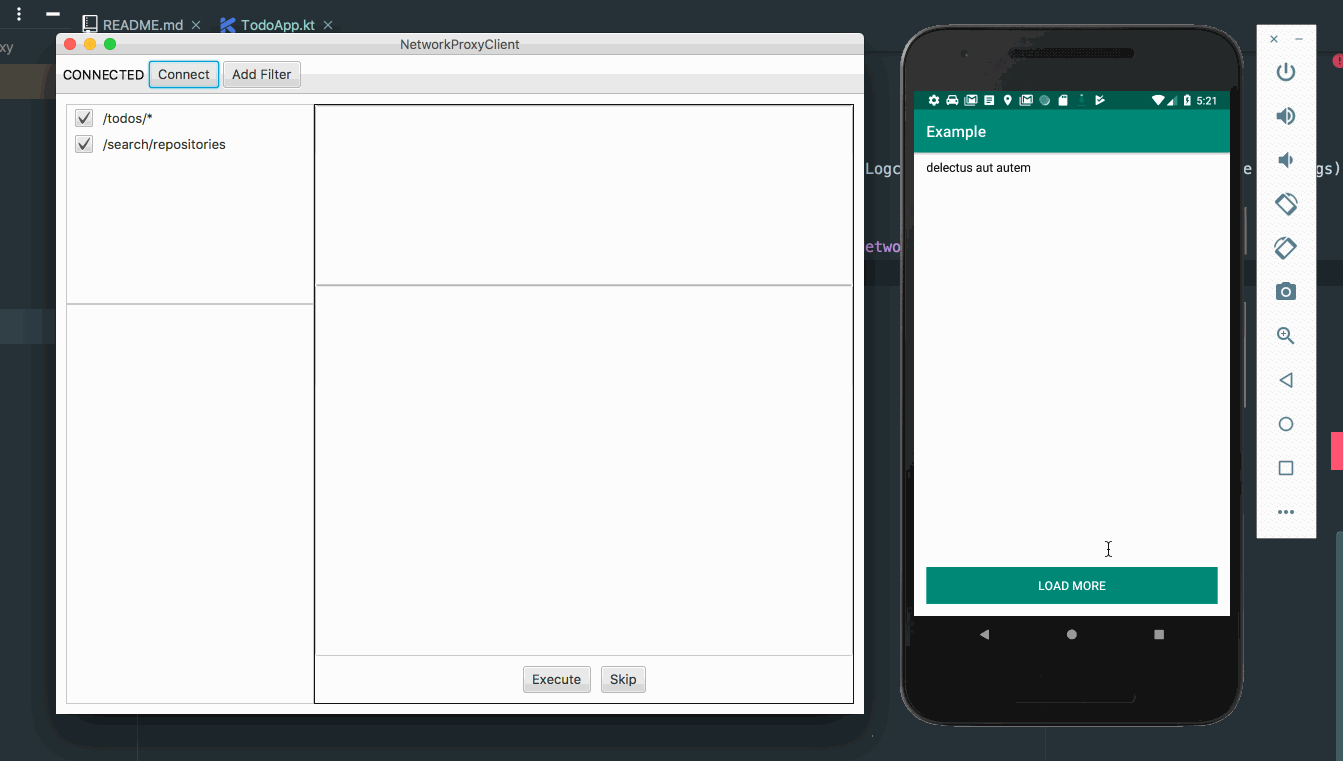Rotate emulator right icon
The width and height of the screenshot is (1343, 761).
[x=1286, y=247]
